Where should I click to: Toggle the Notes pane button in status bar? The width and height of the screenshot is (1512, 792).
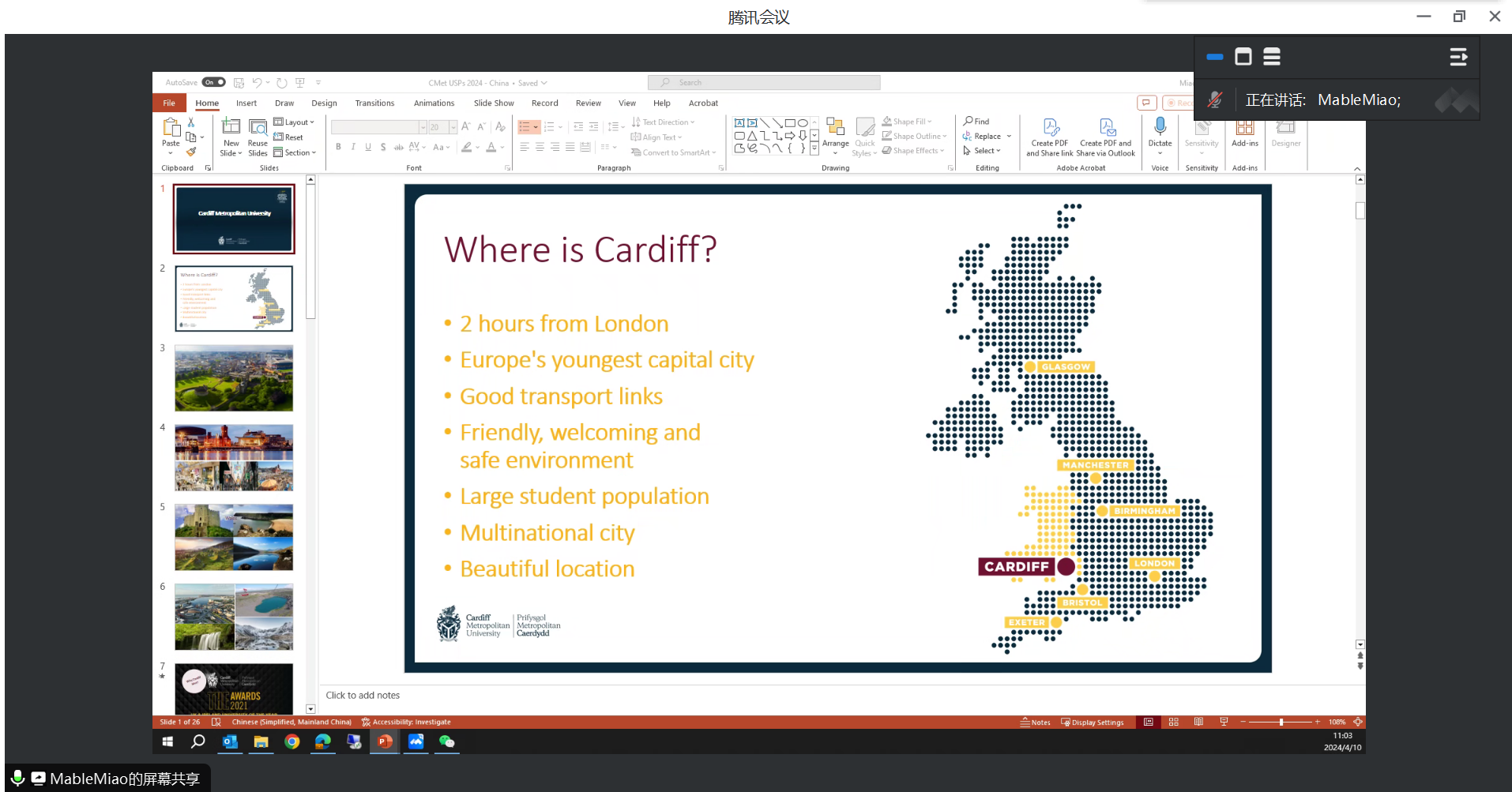1035,722
